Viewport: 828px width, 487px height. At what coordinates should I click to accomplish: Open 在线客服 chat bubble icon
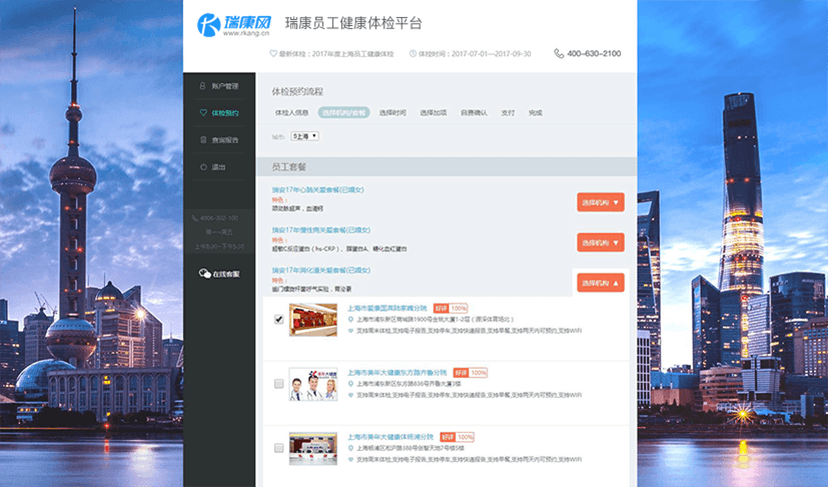click(204, 273)
